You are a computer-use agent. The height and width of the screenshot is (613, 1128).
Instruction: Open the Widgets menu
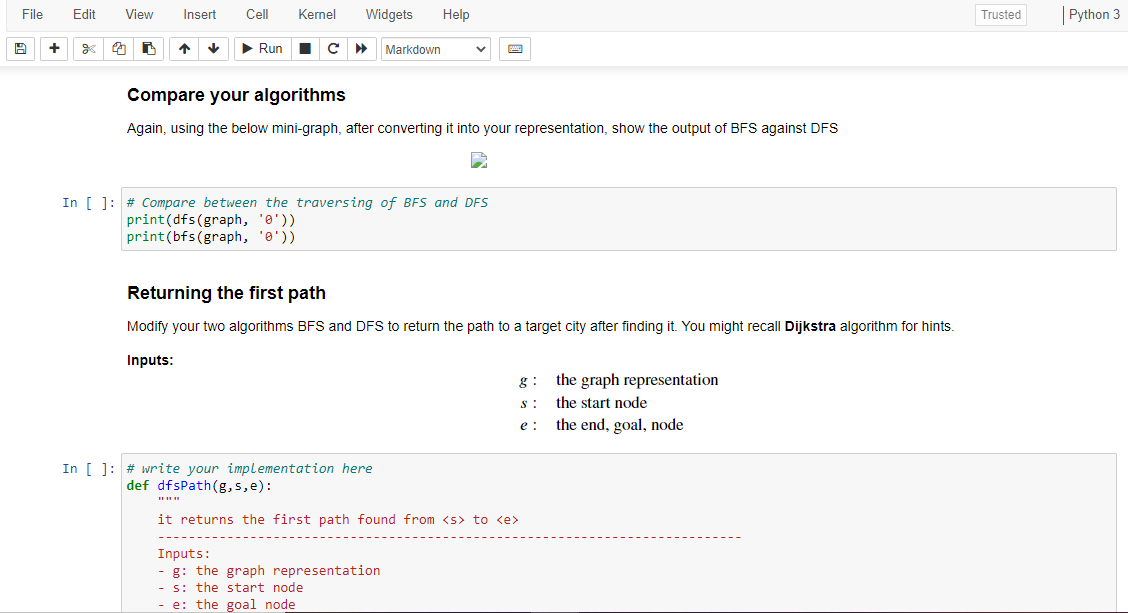389,14
